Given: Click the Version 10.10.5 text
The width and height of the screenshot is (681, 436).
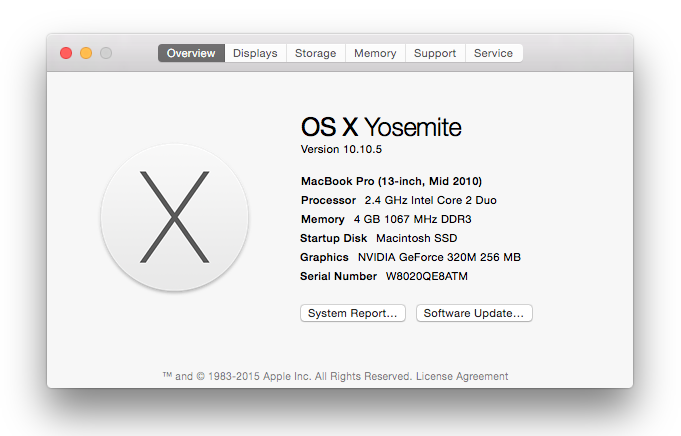Looking at the screenshot, I should [x=341, y=149].
